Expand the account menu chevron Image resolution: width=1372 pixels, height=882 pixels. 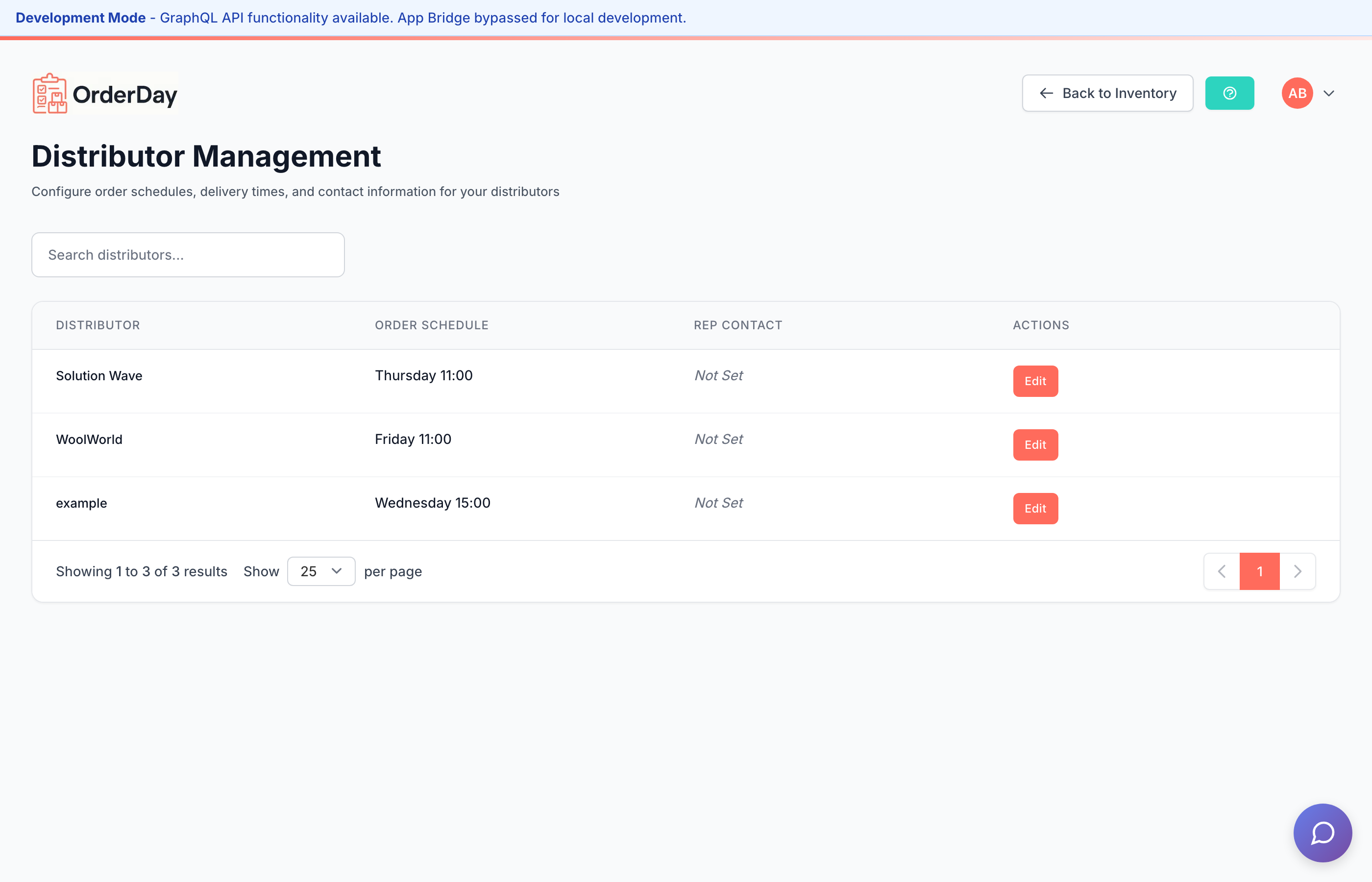[x=1329, y=94]
